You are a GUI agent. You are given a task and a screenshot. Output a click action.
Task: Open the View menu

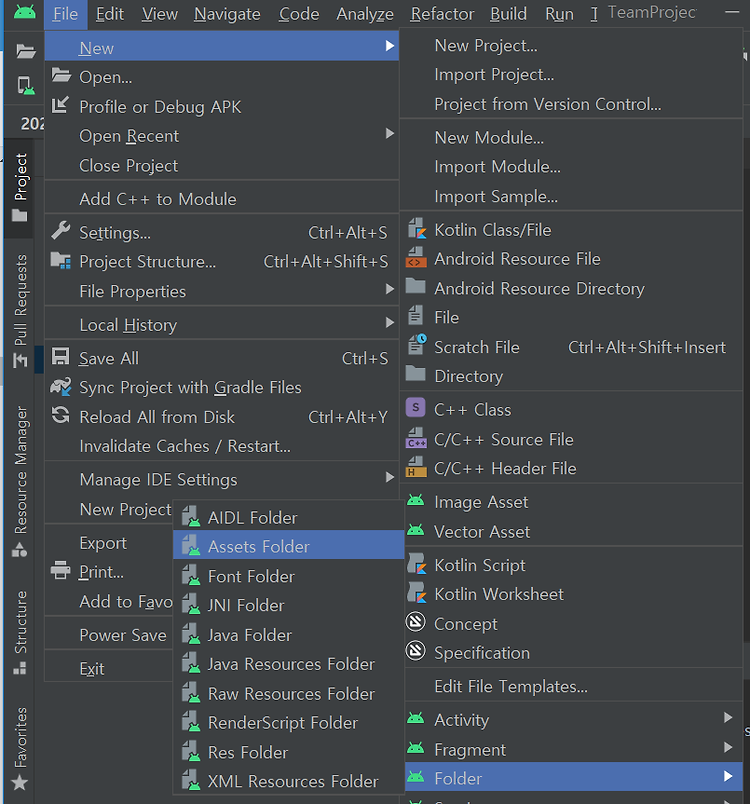[x=159, y=14]
